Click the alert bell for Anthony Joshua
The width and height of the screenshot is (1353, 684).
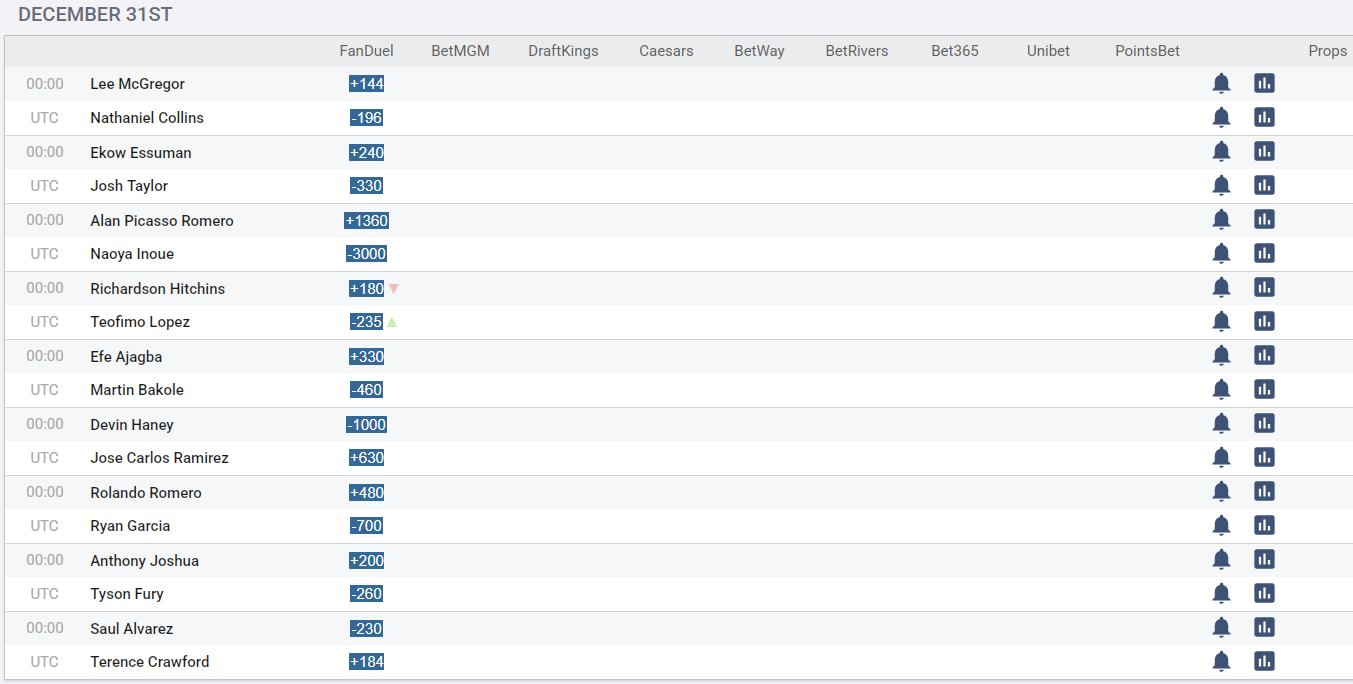(x=1221, y=560)
